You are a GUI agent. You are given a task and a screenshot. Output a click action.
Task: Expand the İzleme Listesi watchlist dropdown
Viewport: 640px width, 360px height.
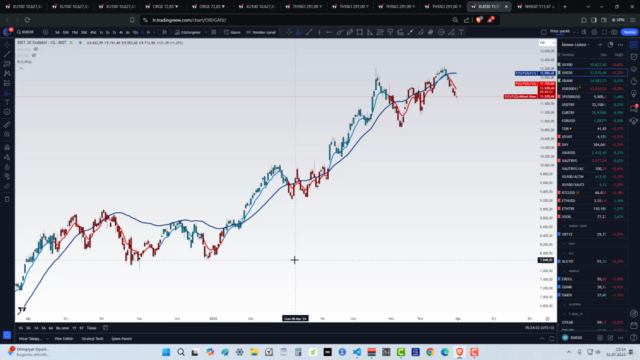[576, 44]
